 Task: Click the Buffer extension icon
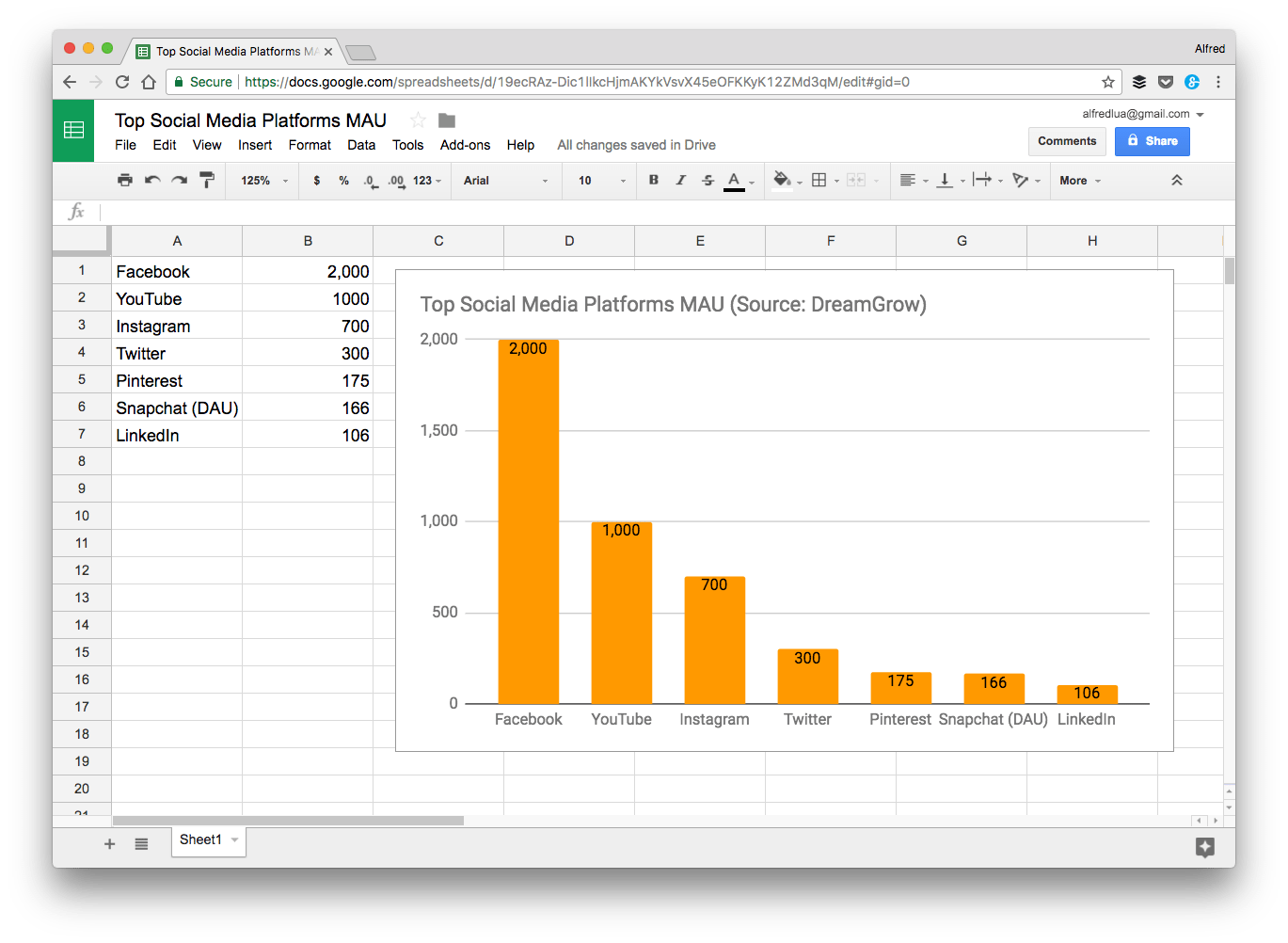(1139, 82)
